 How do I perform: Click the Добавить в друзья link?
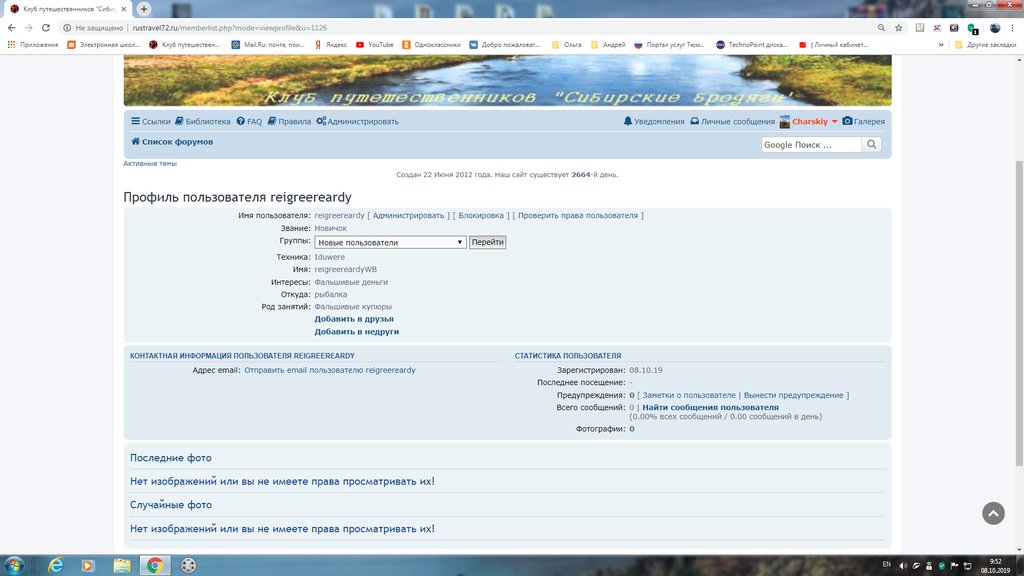click(354, 319)
